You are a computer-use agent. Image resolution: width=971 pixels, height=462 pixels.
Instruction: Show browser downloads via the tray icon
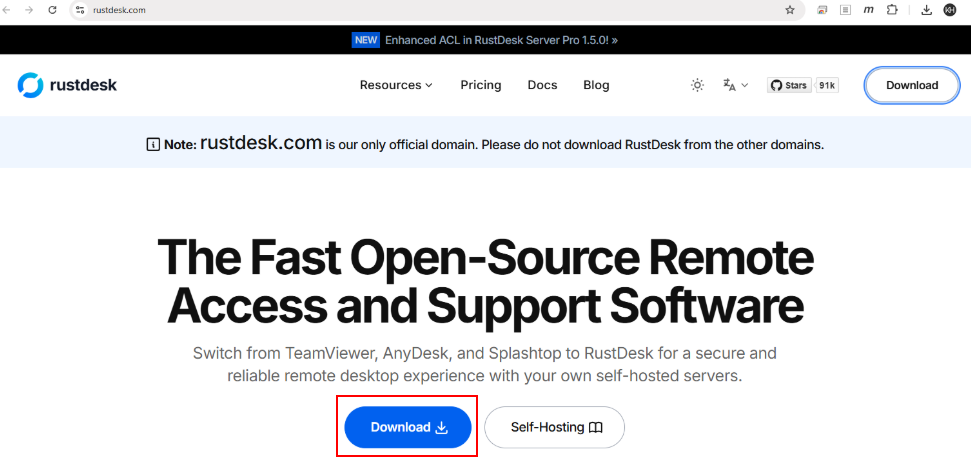[926, 10]
